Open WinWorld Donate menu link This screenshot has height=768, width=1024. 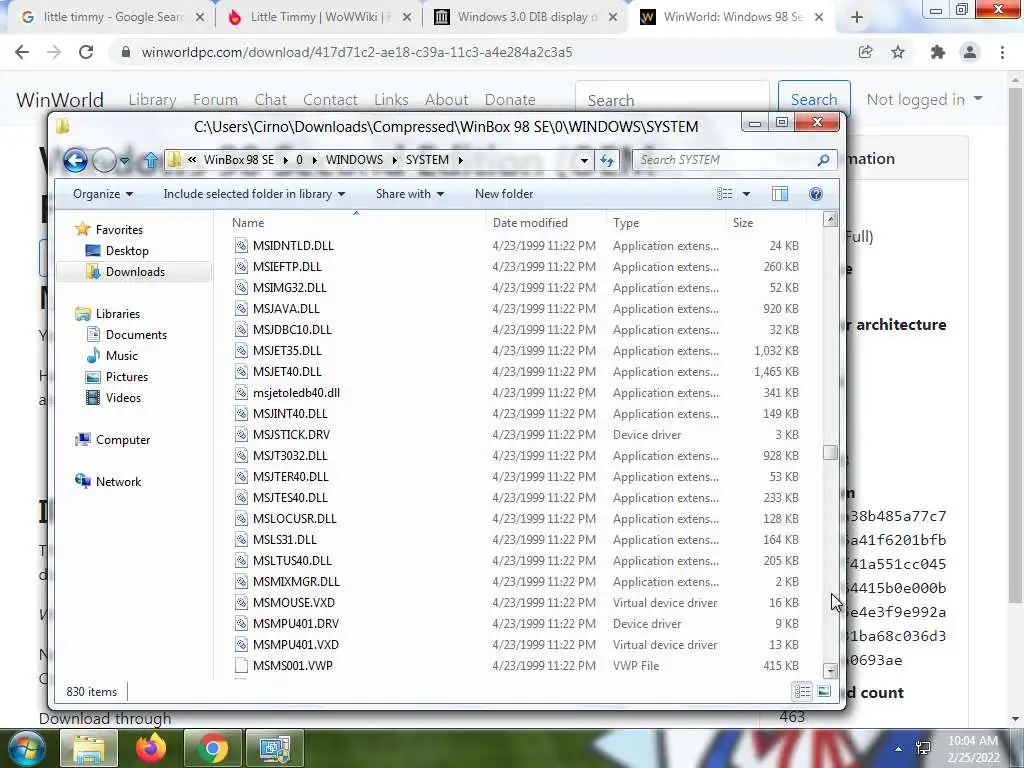pos(510,99)
